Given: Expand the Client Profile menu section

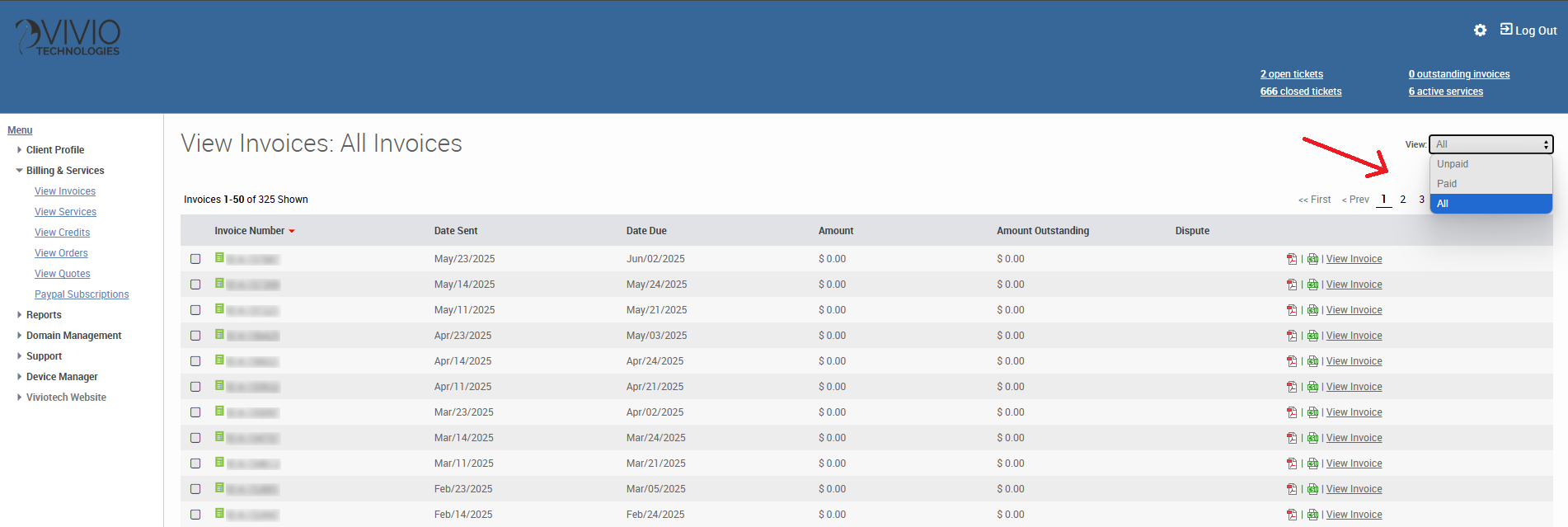Looking at the screenshot, I should click(x=54, y=150).
